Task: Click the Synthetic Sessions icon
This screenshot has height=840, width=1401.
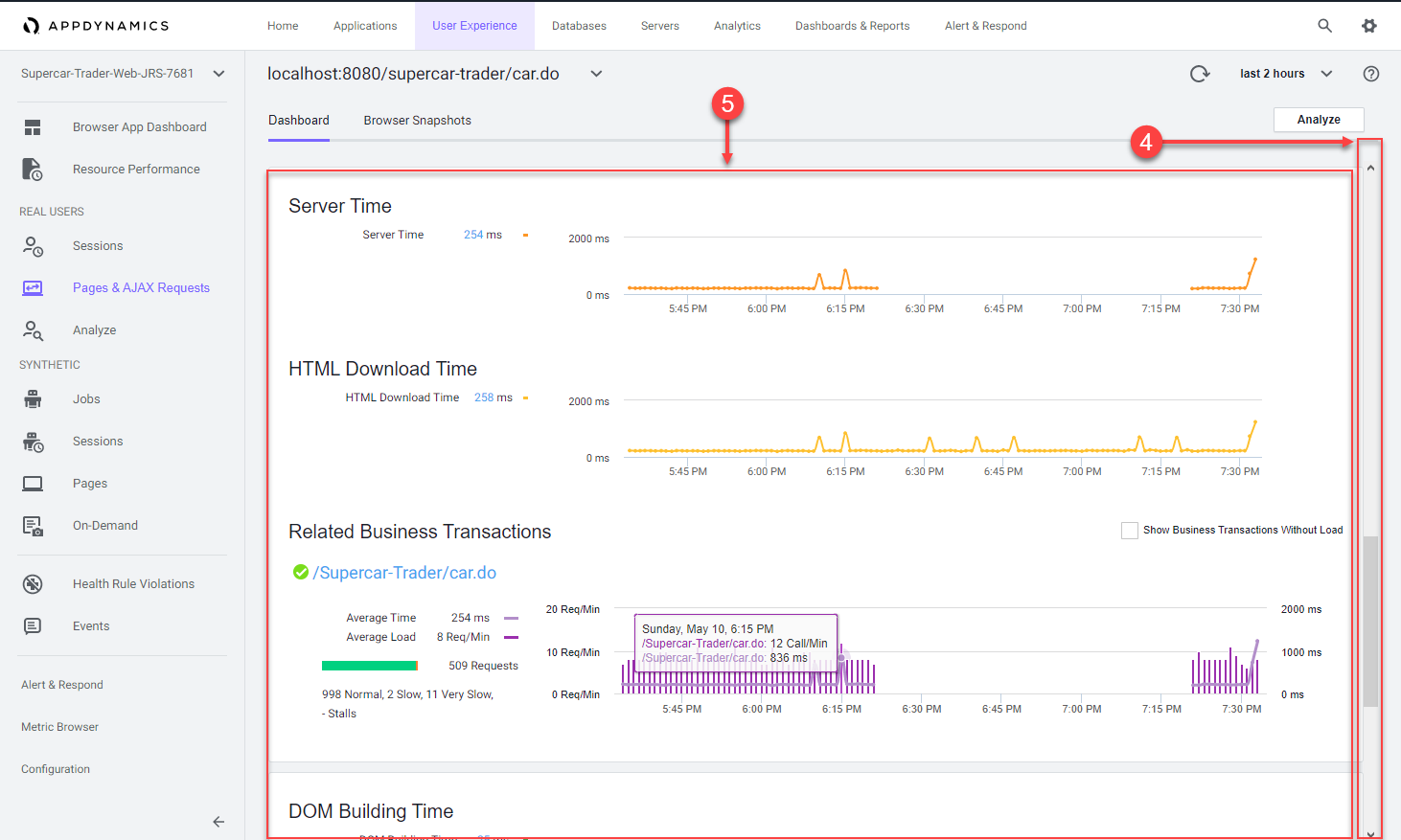Action: point(33,442)
